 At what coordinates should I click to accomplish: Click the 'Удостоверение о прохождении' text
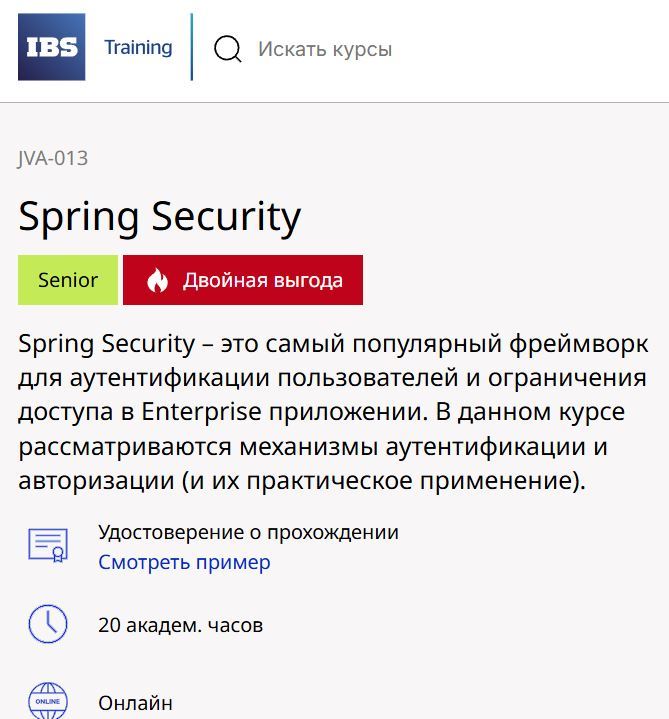click(x=248, y=532)
